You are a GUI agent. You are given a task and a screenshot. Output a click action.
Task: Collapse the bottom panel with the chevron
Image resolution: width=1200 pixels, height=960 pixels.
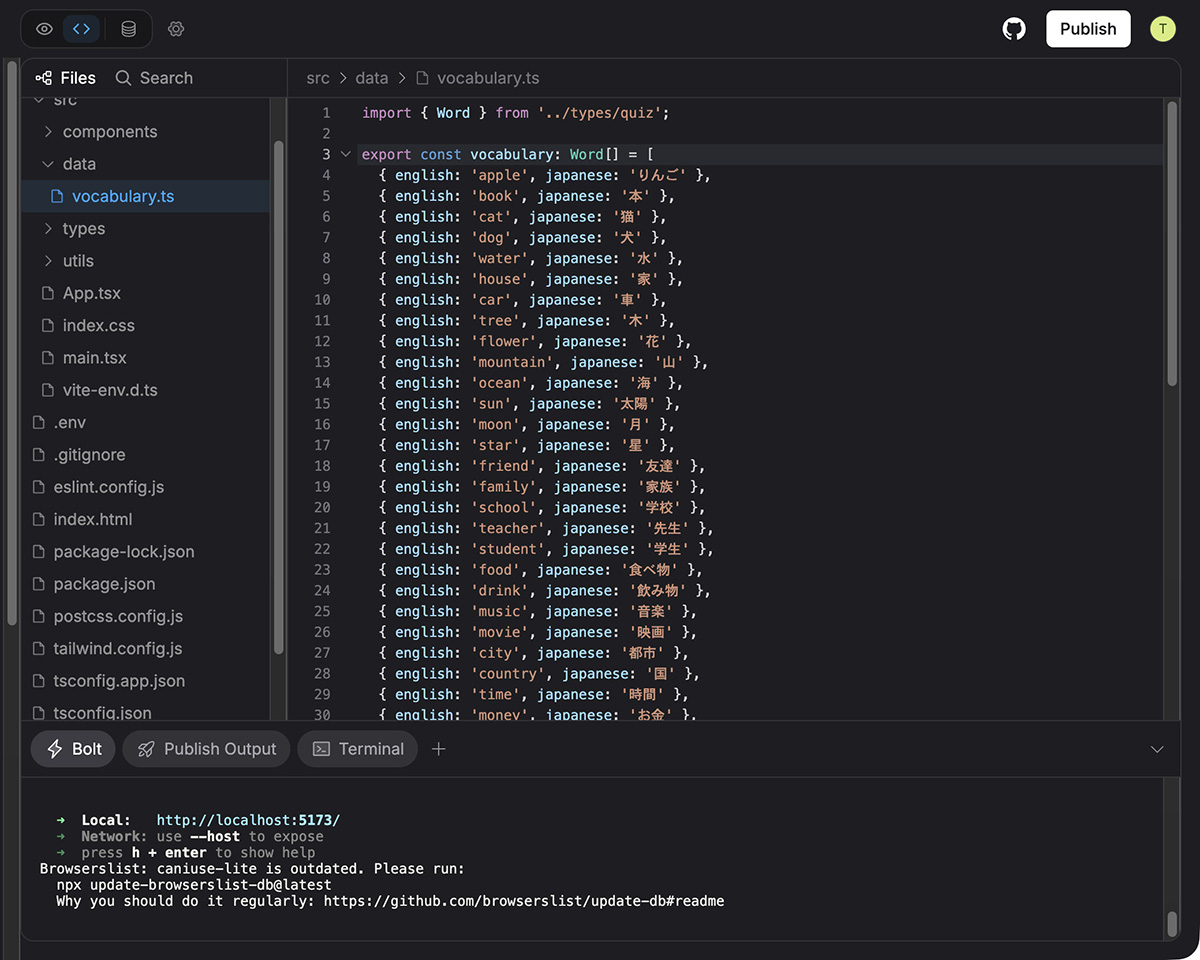click(x=1157, y=748)
